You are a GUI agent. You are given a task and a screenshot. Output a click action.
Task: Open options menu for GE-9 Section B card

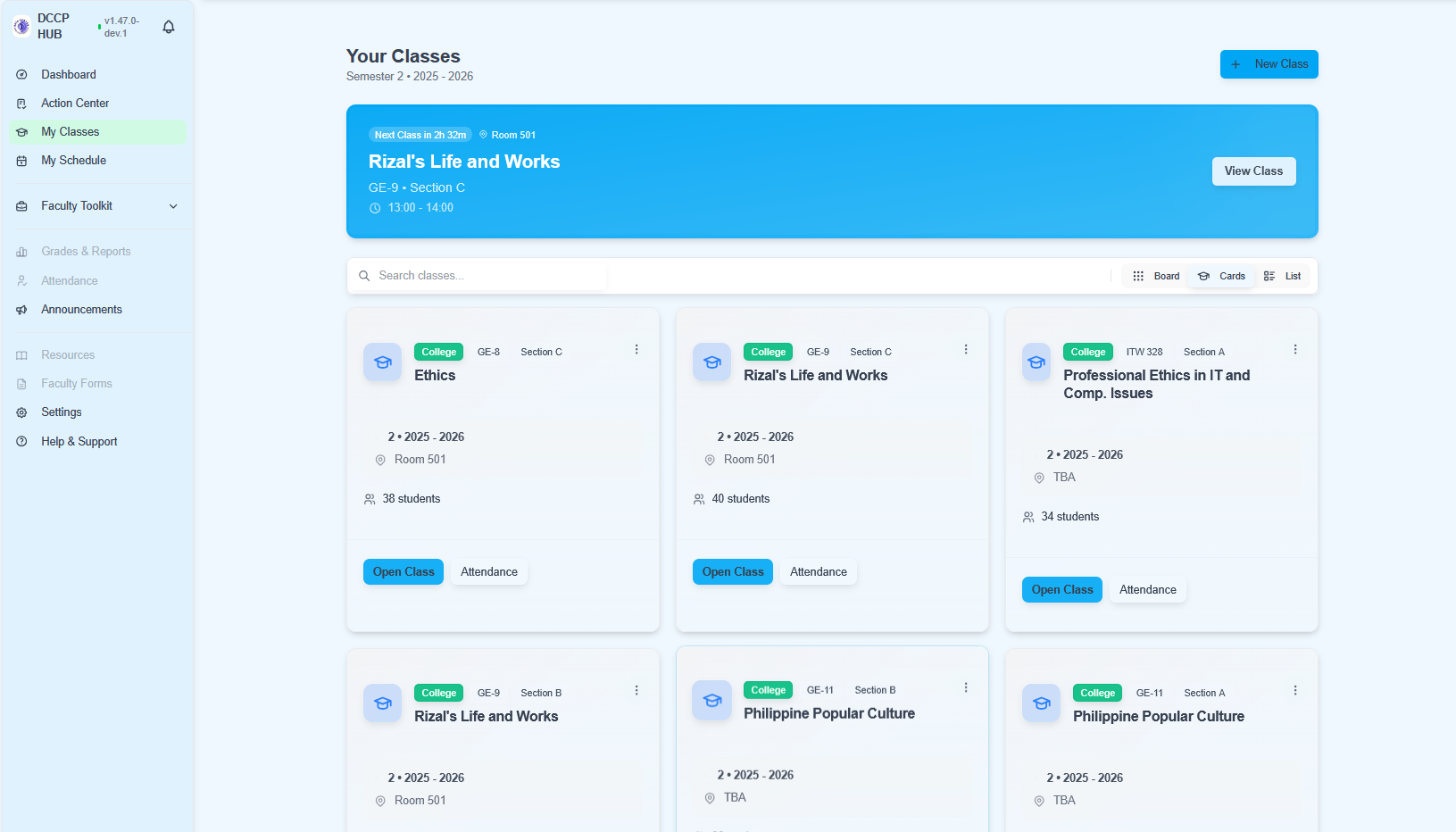tap(636, 691)
